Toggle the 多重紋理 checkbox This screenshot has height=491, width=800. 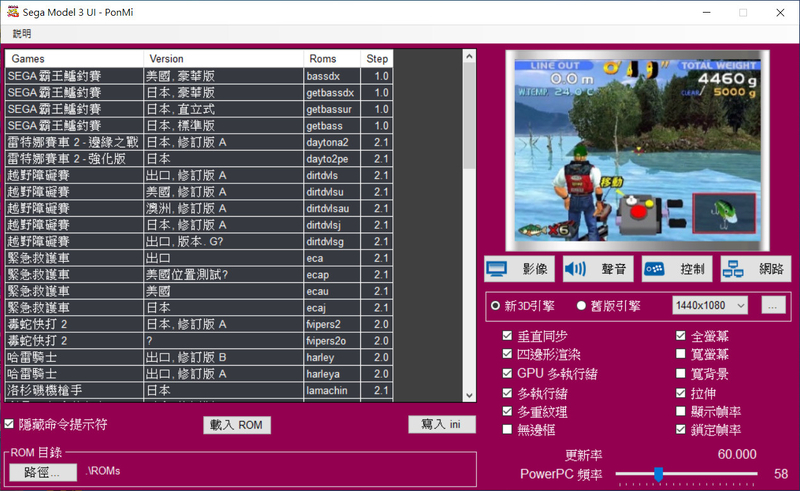507,411
